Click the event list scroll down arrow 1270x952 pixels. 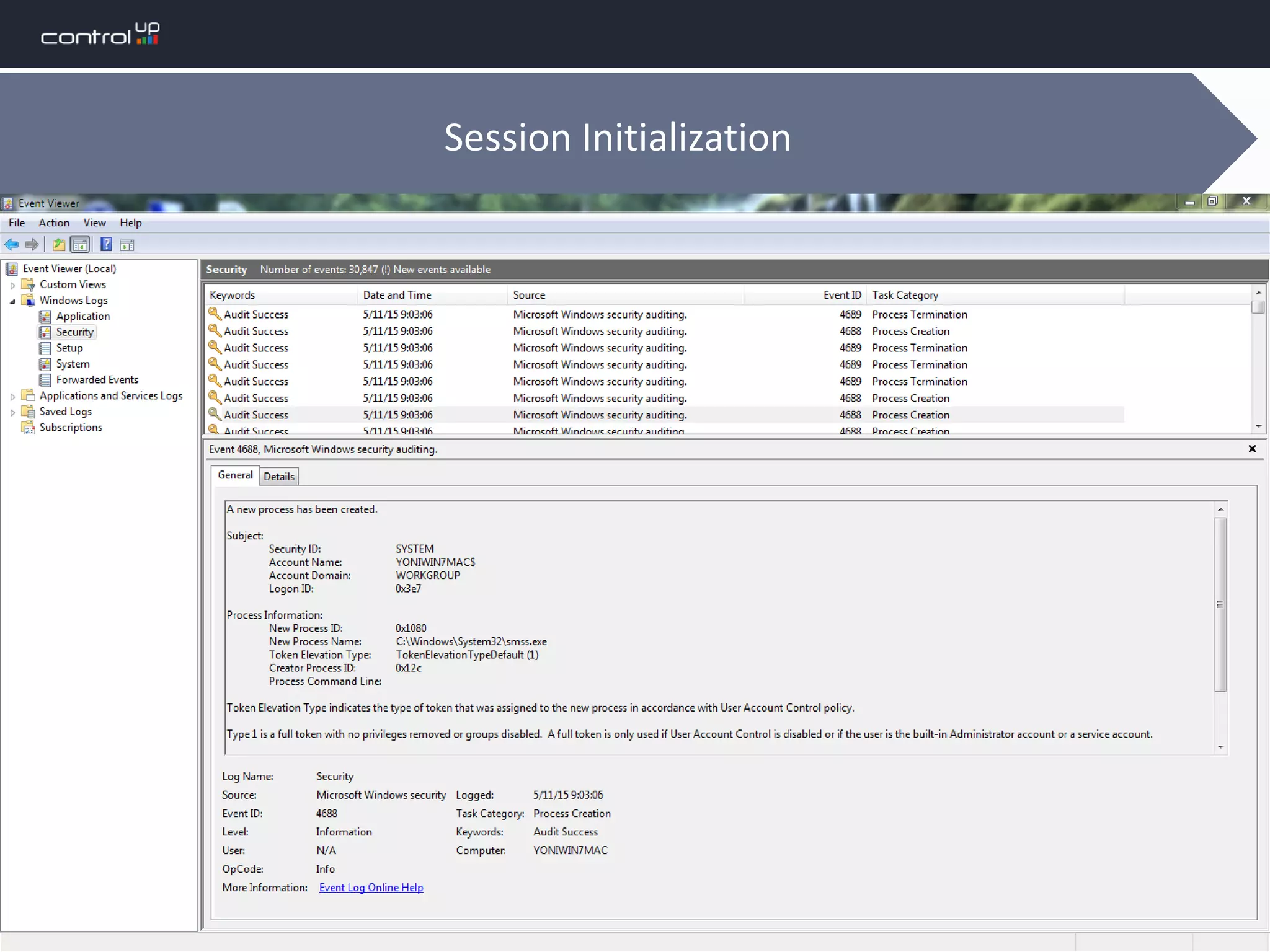coord(1258,426)
